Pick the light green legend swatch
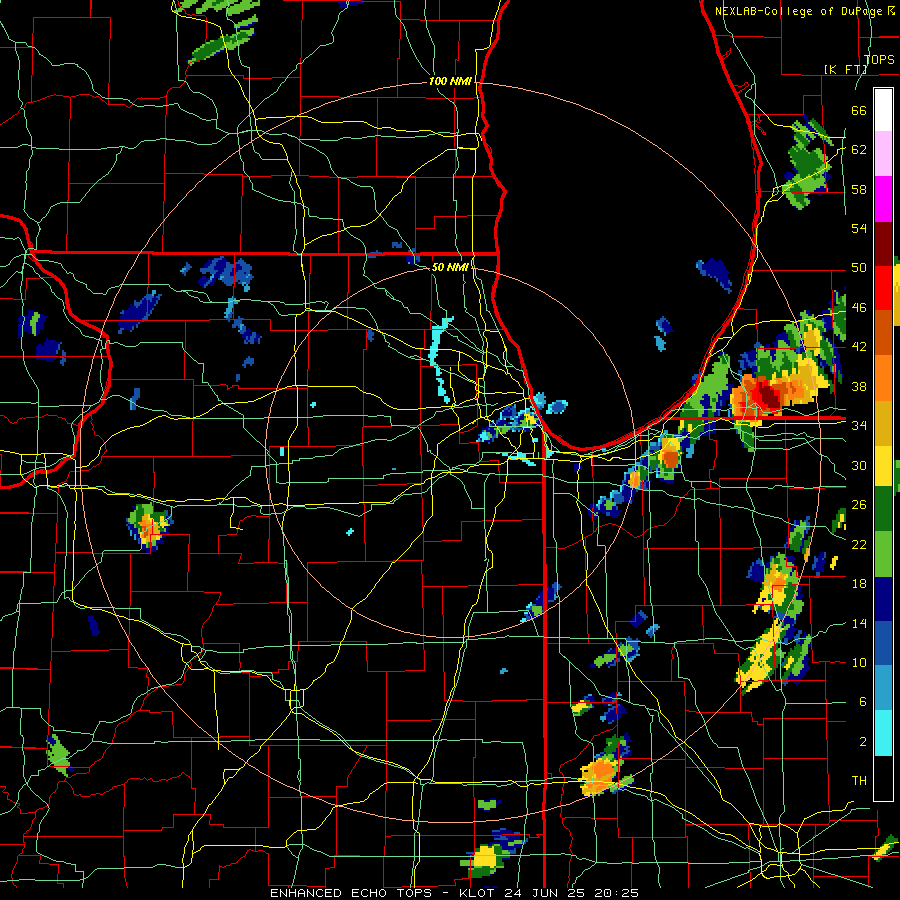The height and width of the screenshot is (900, 900). pyautogui.click(x=883, y=554)
